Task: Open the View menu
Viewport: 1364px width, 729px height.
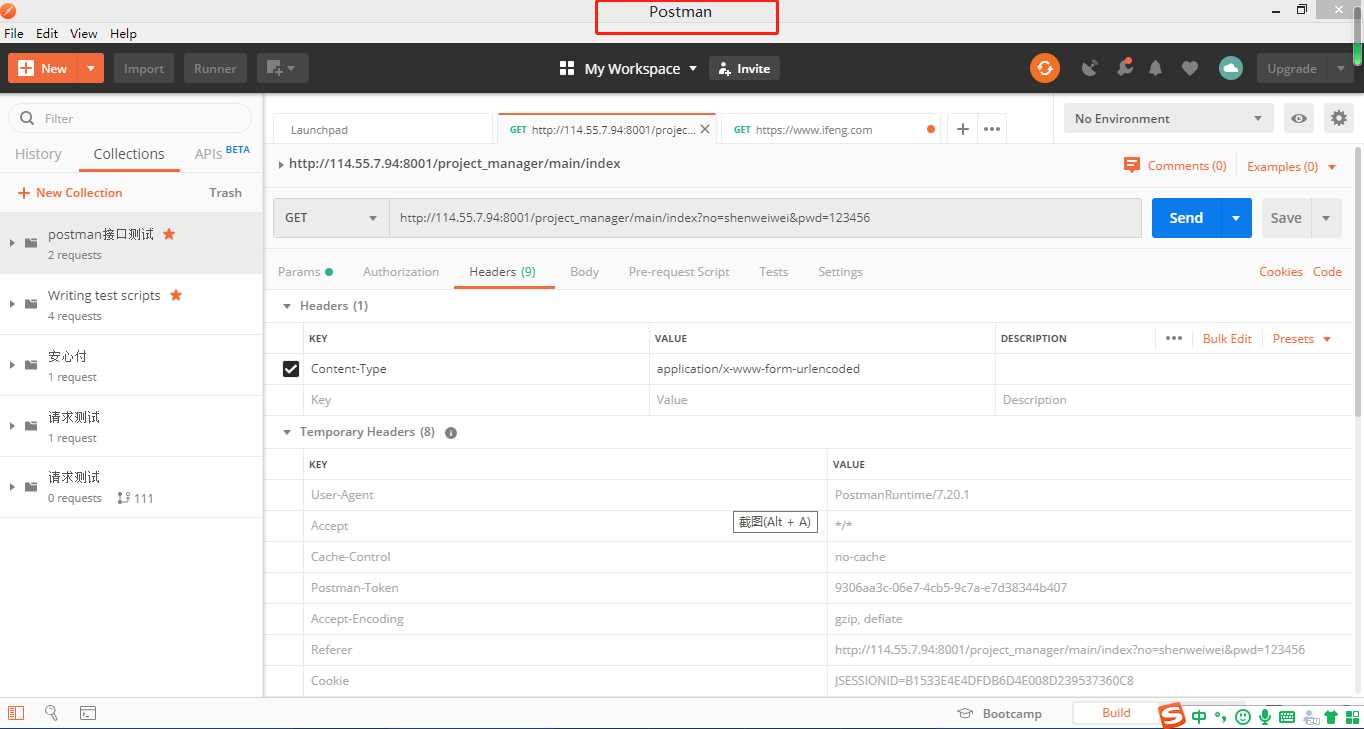Action: tap(83, 33)
